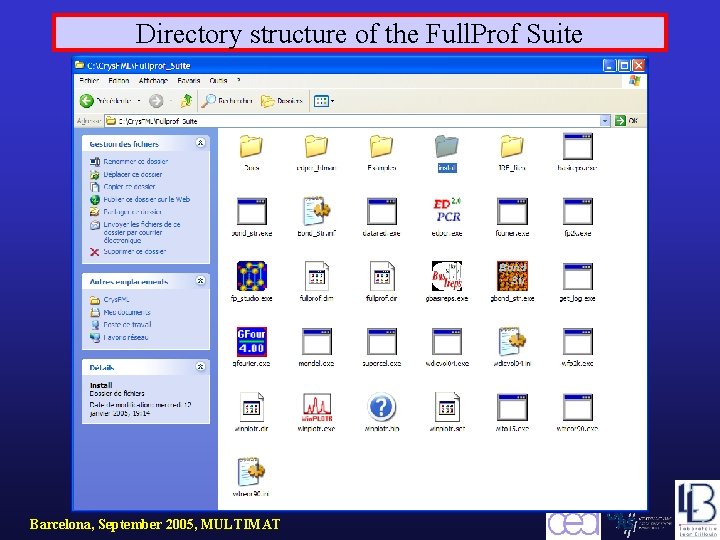Open the highlighted Install folder
Image resolution: width=720 pixels, height=540 pixels.
pyautogui.click(x=447, y=147)
